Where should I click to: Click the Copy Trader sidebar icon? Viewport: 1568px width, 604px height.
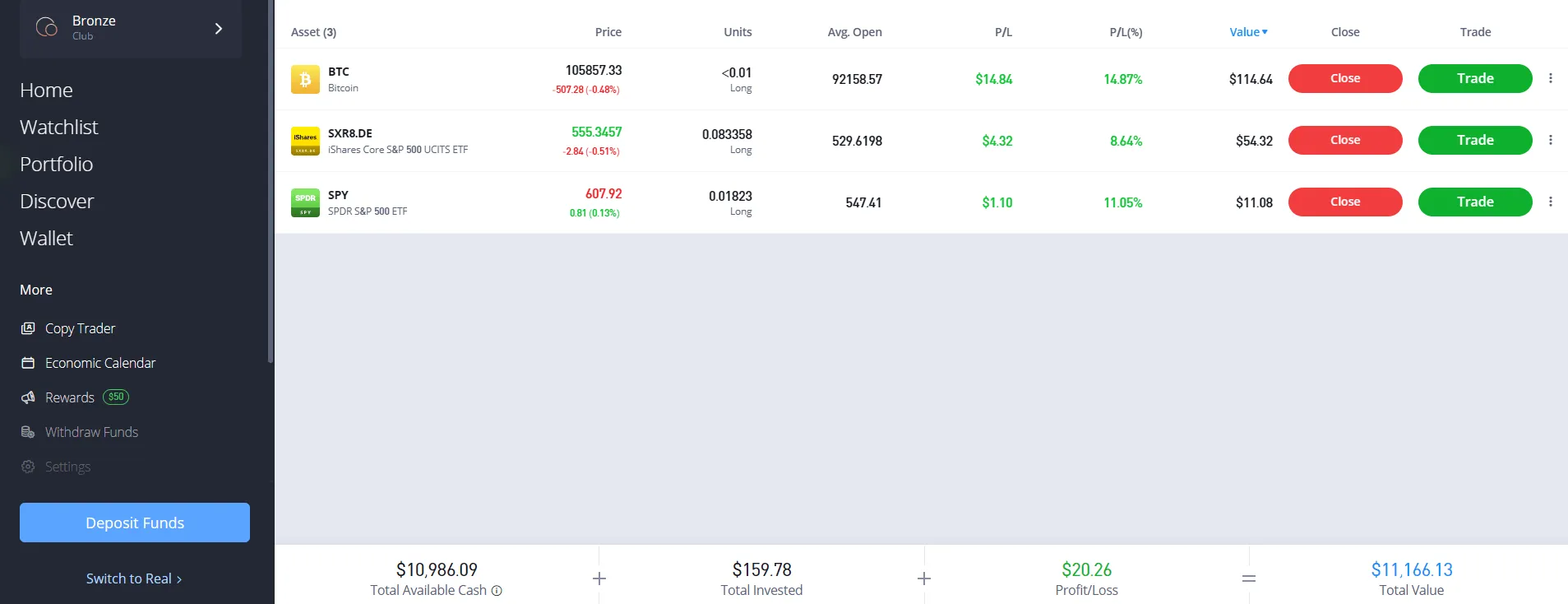(28, 328)
